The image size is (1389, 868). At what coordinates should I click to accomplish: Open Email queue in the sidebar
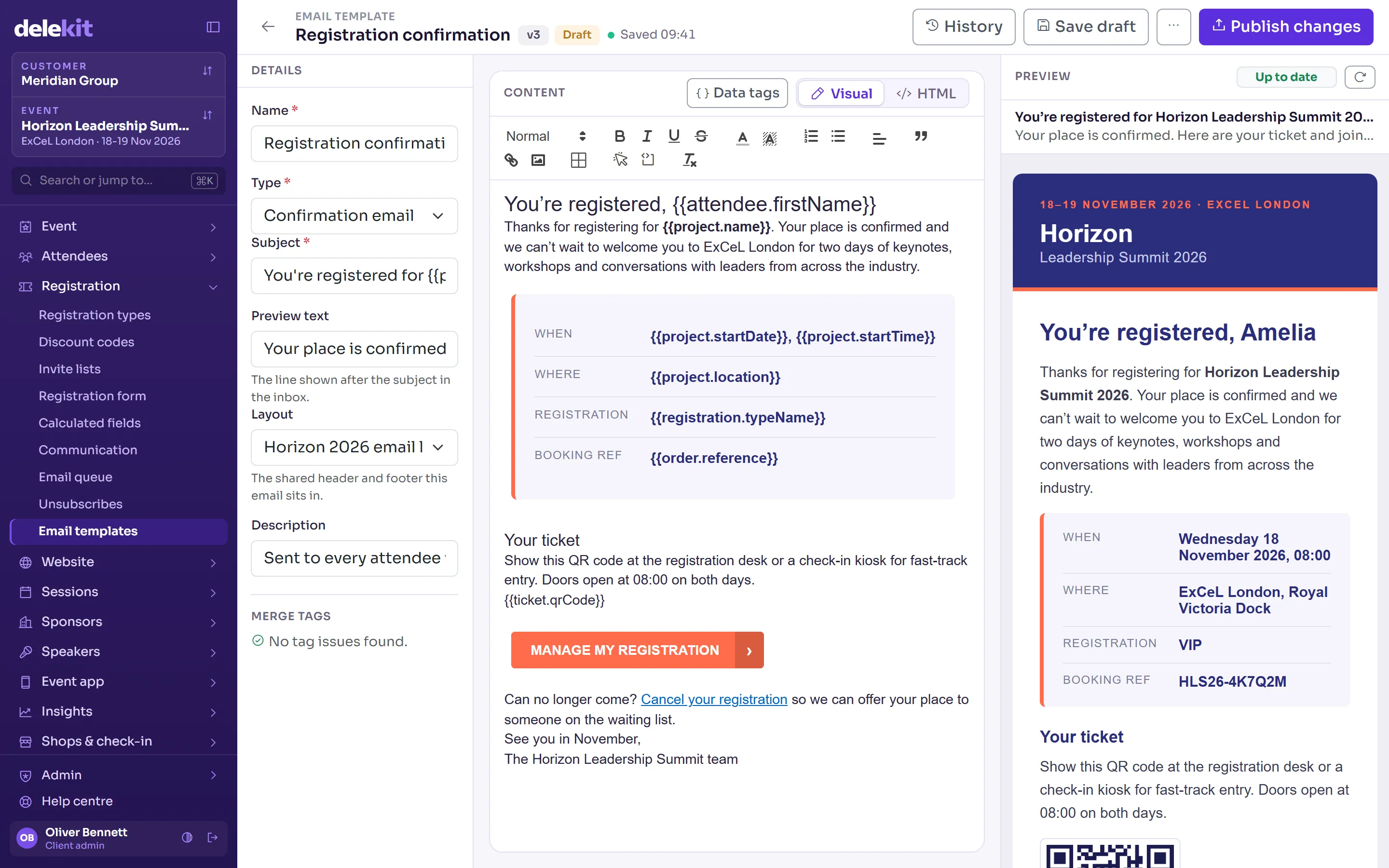(75, 477)
